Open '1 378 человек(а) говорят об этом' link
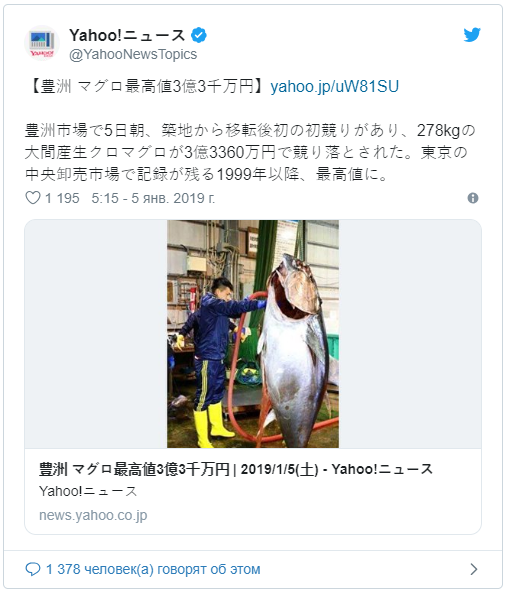509x592 pixels. (x=153, y=569)
